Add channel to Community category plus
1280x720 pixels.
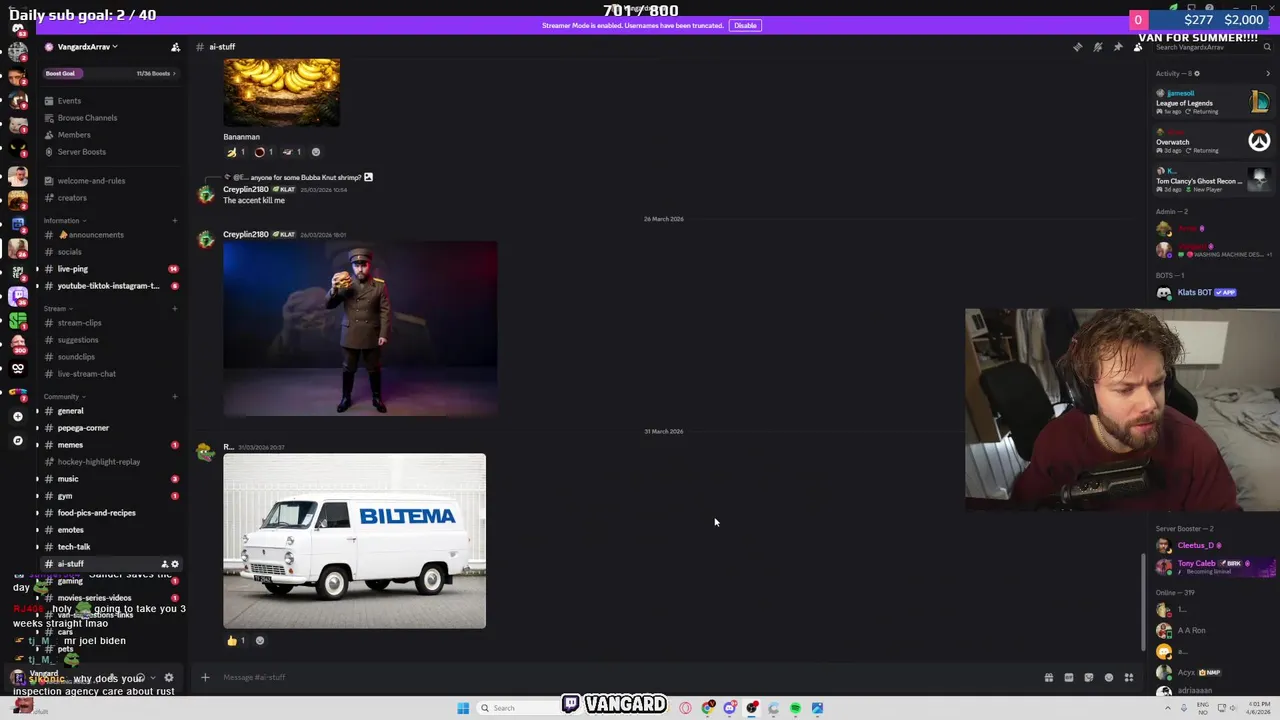point(175,396)
